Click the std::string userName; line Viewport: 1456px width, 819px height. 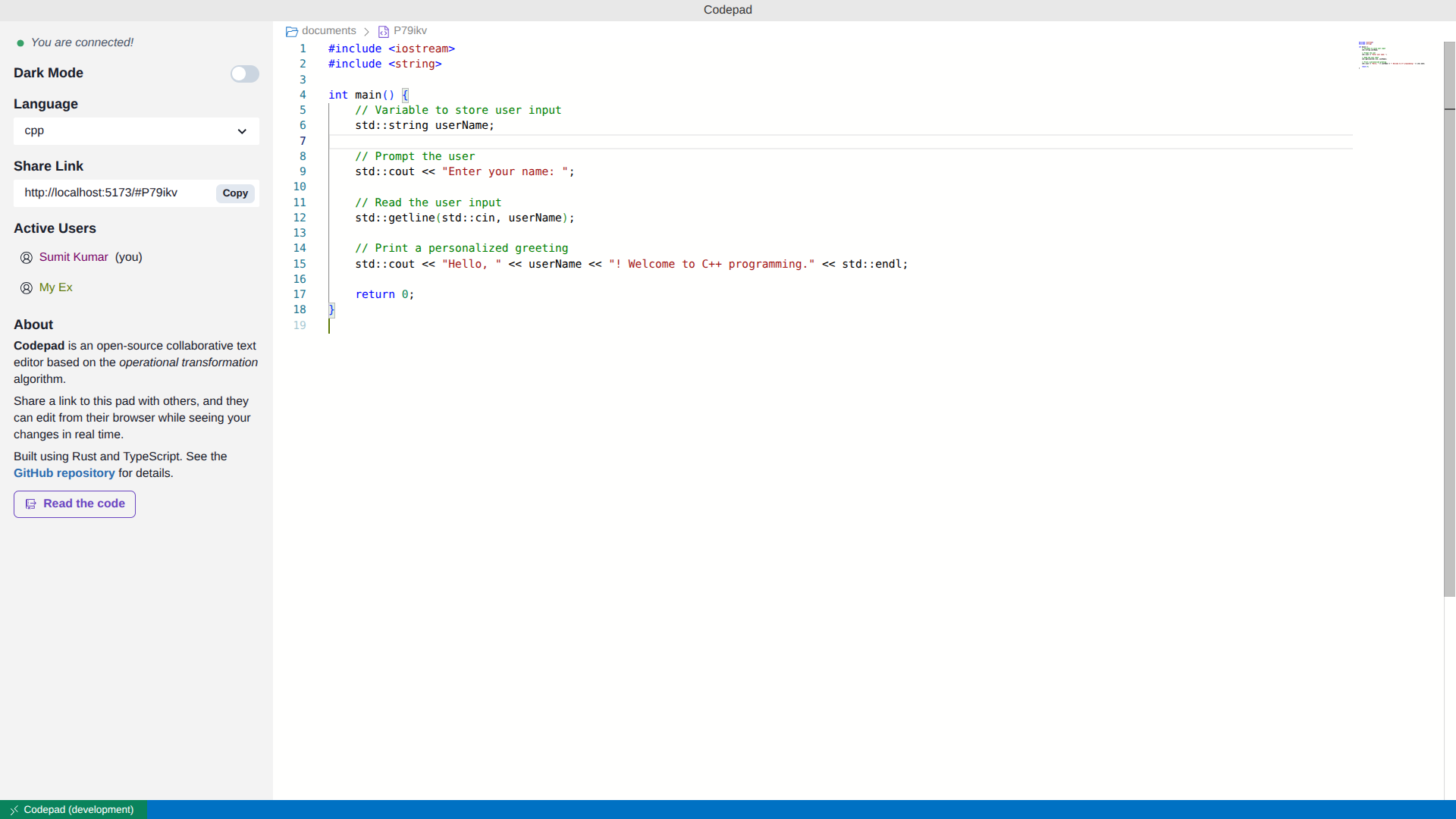[x=425, y=125]
